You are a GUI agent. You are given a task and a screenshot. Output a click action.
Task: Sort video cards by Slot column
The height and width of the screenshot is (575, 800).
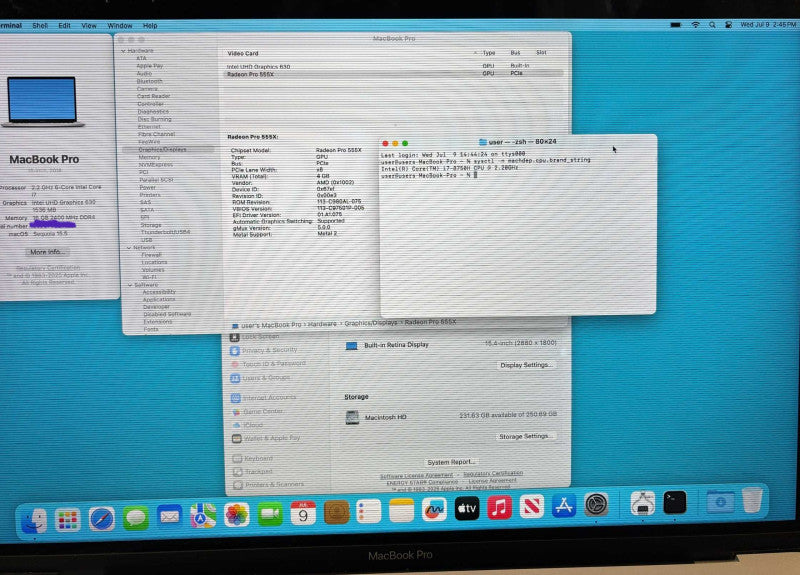pyautogui.click(x=541, y=52)
